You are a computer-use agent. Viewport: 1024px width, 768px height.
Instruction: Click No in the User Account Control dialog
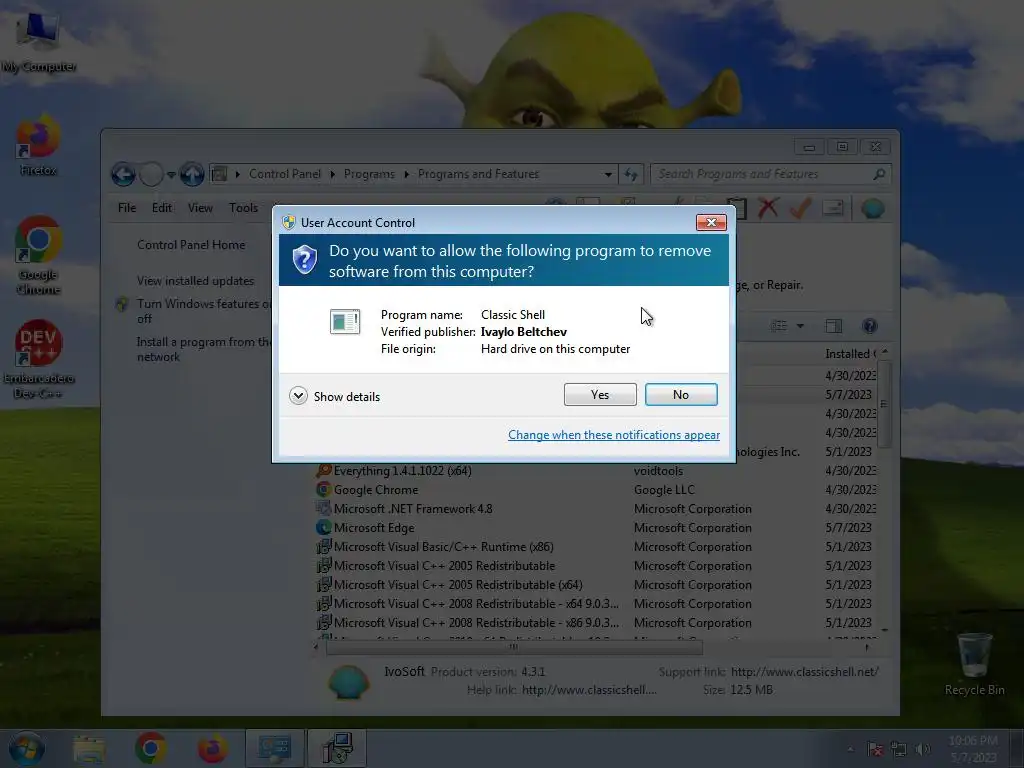680,394
